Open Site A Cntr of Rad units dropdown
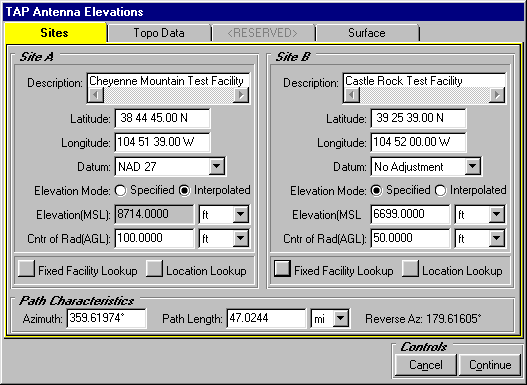This screenshot has width=527, height=385. [241, 238]
